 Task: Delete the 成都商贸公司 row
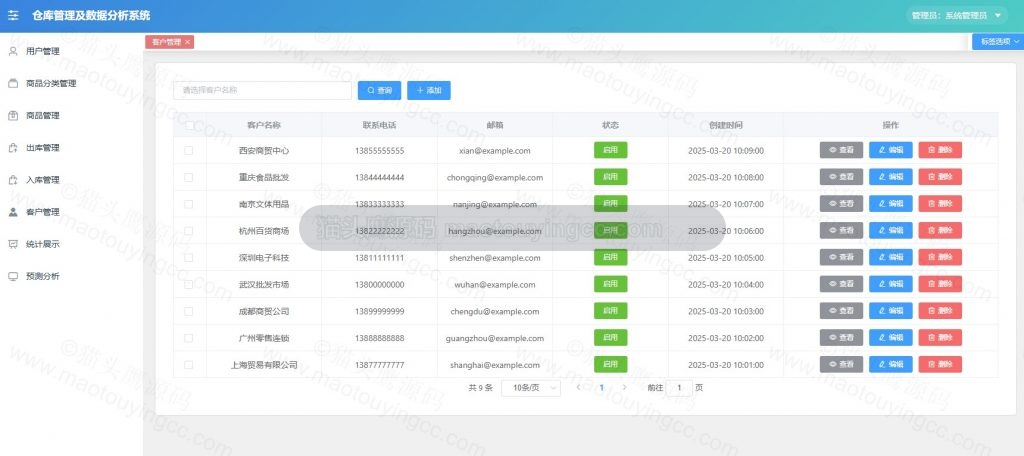(x=940, y=310)
